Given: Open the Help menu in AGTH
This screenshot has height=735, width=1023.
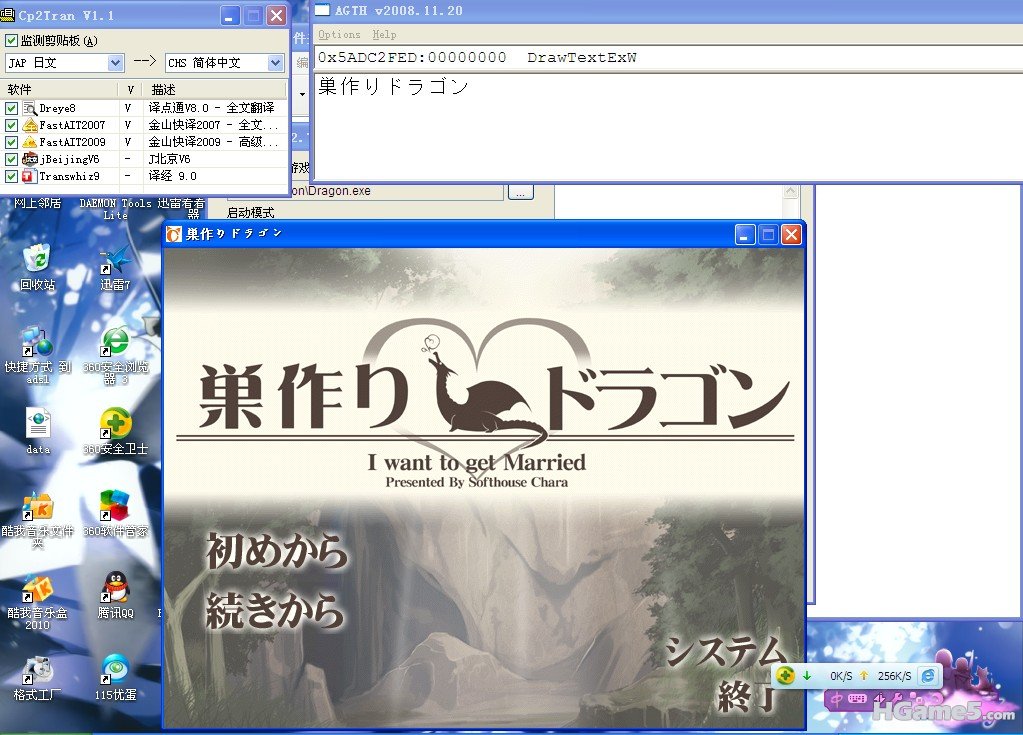Looking at the screenshot, I should [384, 34].
